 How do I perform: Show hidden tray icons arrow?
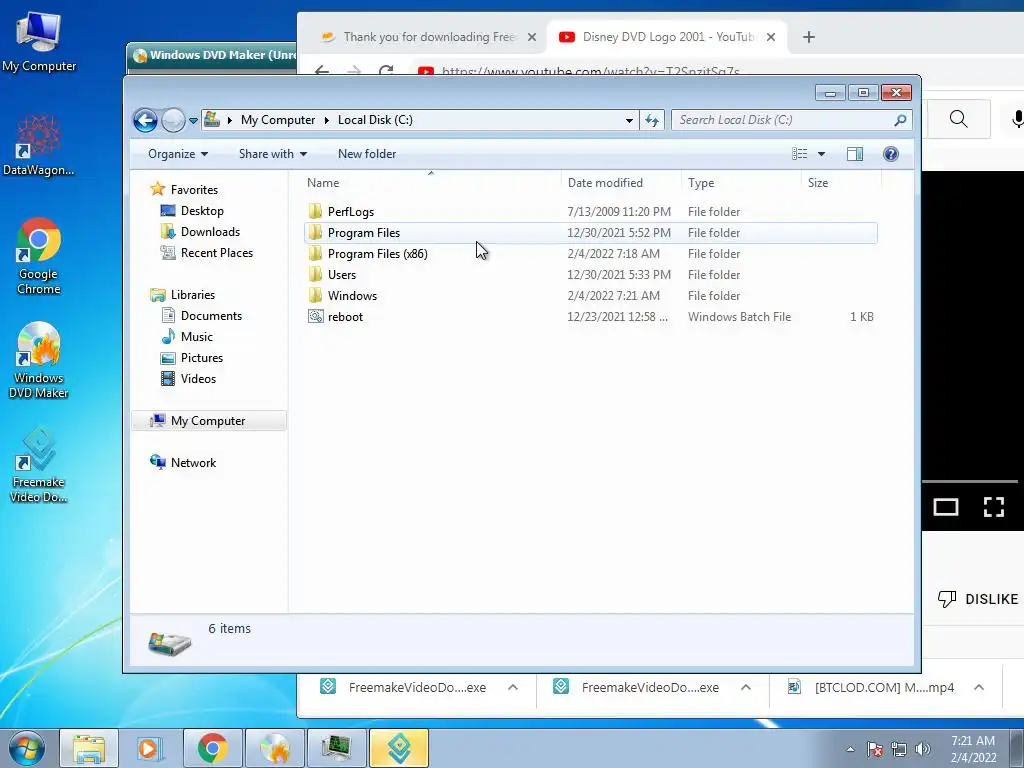[850, 749]
